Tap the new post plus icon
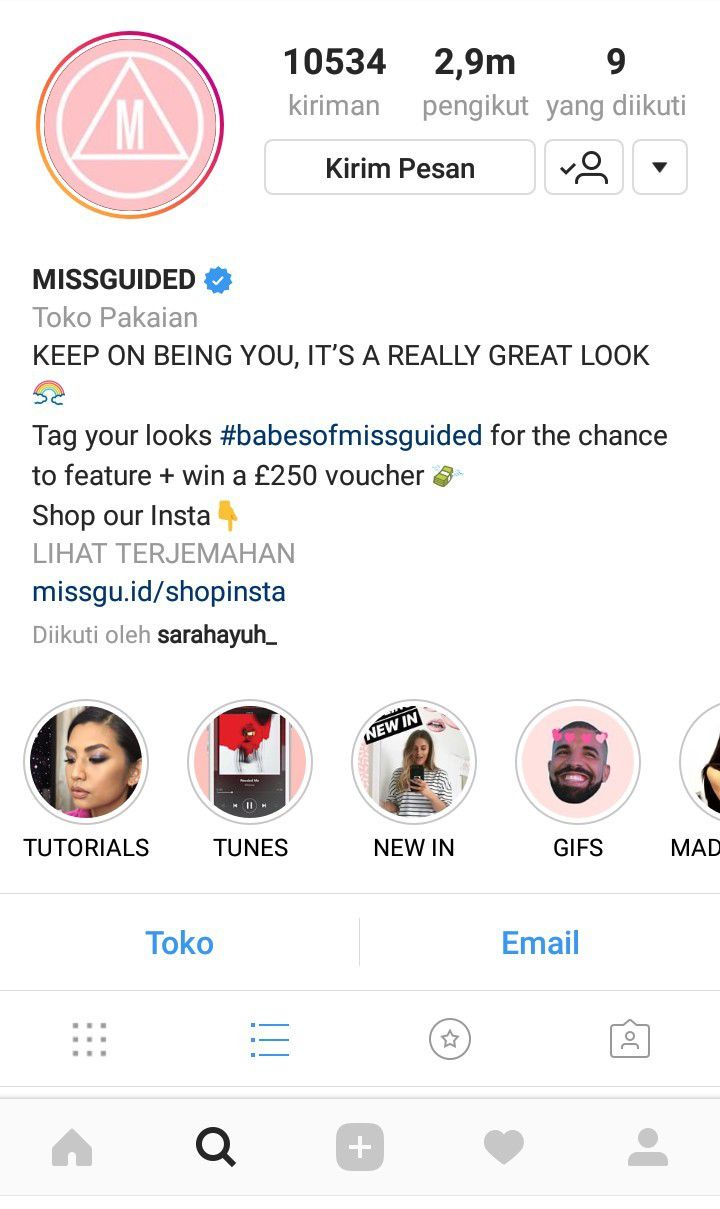This screenshot has height=1209, width=720. tap(360, 1147)
